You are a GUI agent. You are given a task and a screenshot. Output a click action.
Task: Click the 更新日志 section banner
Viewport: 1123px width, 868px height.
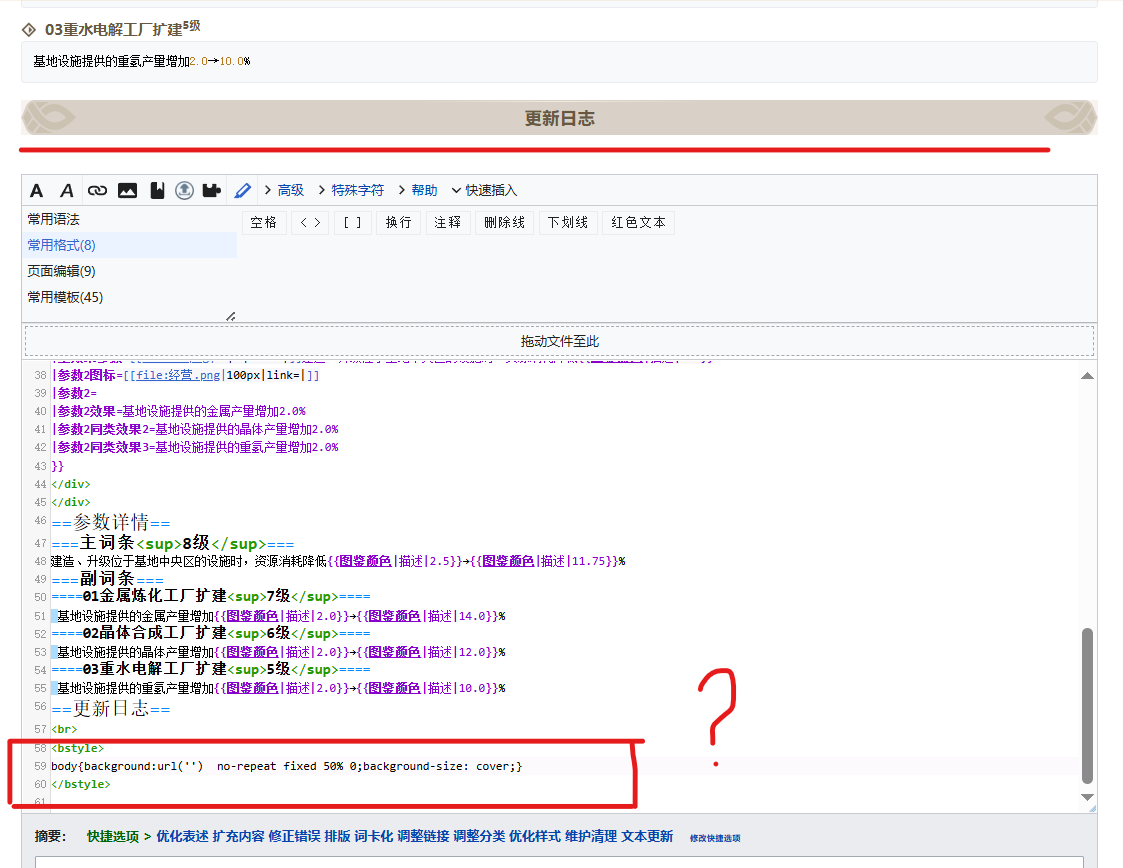coord(559,118)
